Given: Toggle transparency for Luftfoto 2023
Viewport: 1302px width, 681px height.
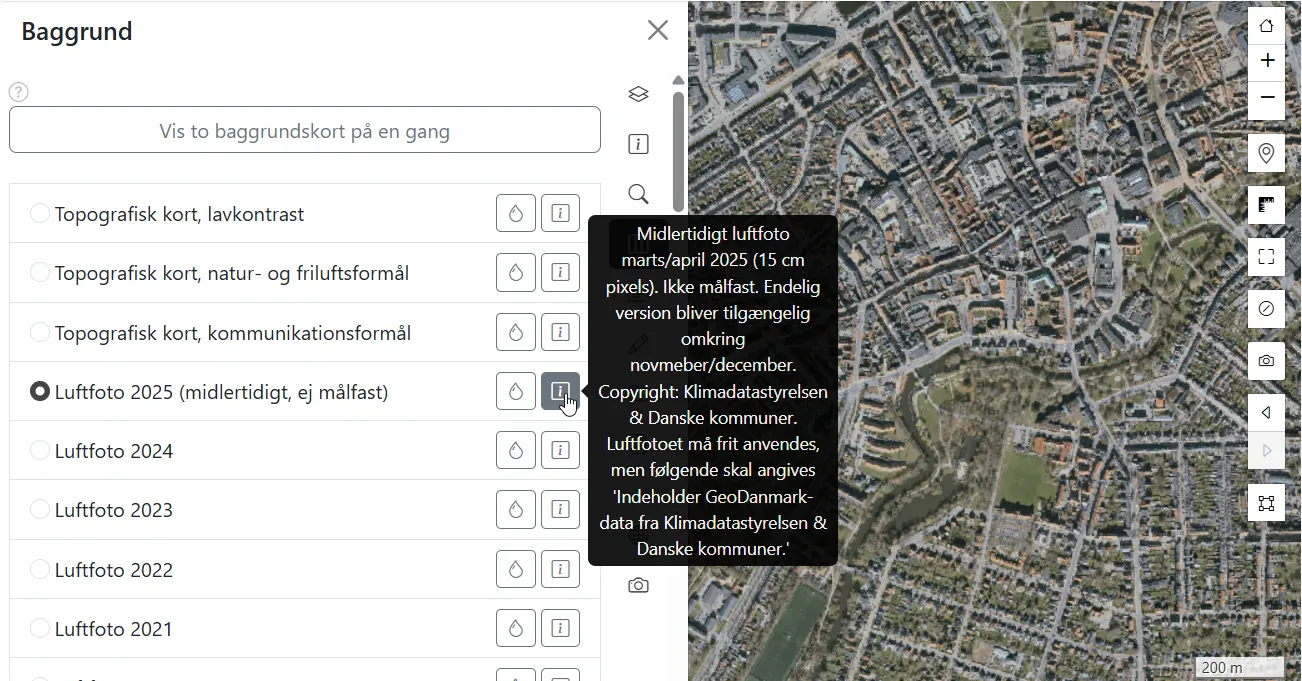Looking at the screenshot, I should tap(515, 509).
